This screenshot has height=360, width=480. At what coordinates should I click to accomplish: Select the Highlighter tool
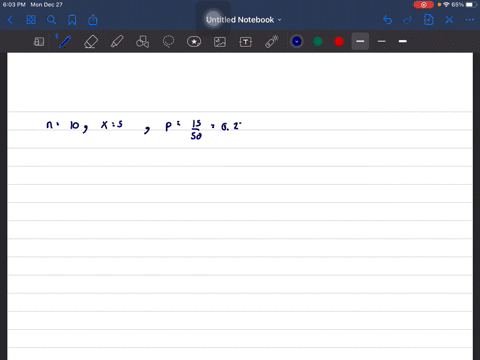point(117,42)
